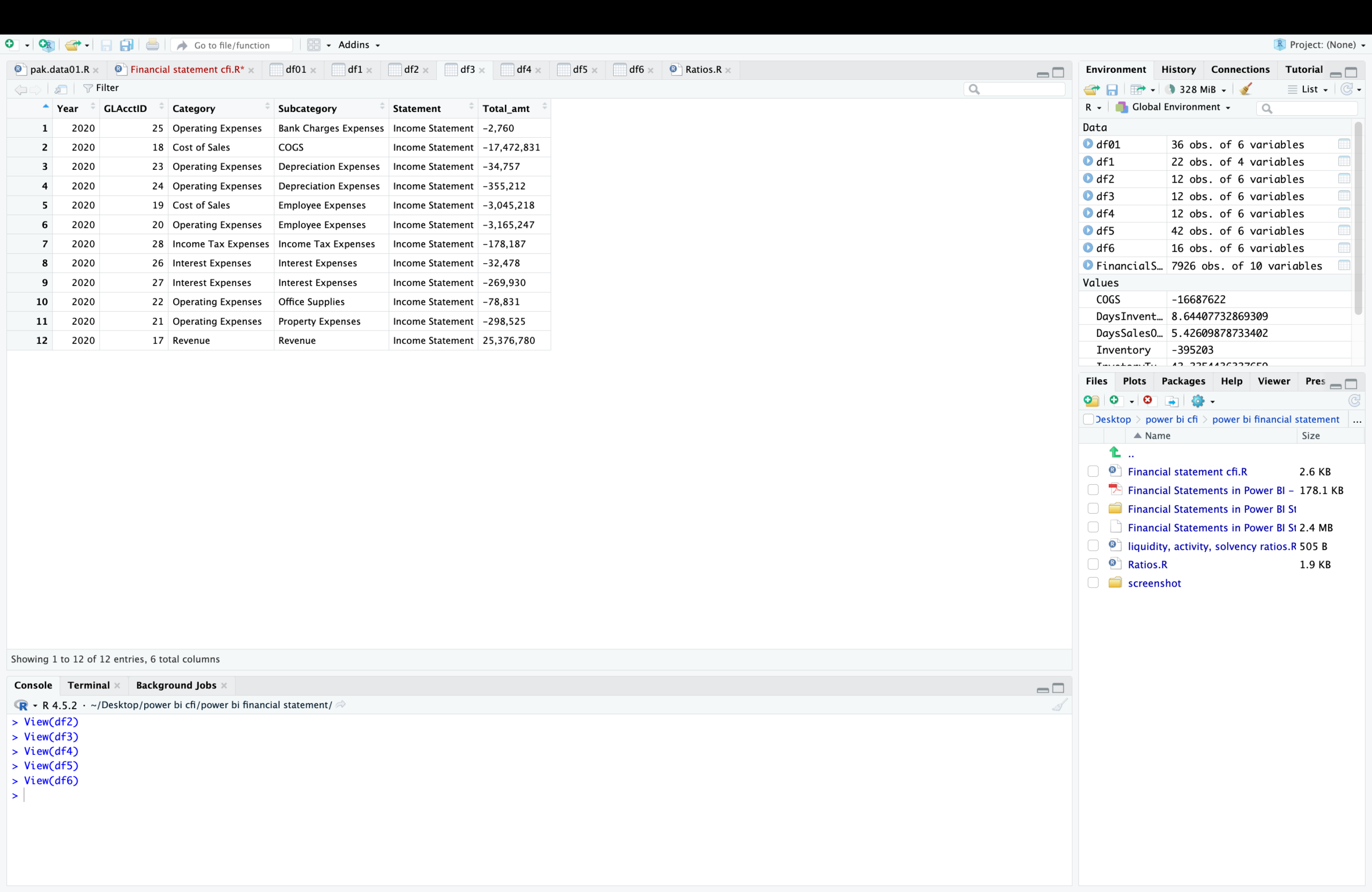Click the broom icon to clear environment
This screenshot has width=1372, height=892.
pos(1246,89)
